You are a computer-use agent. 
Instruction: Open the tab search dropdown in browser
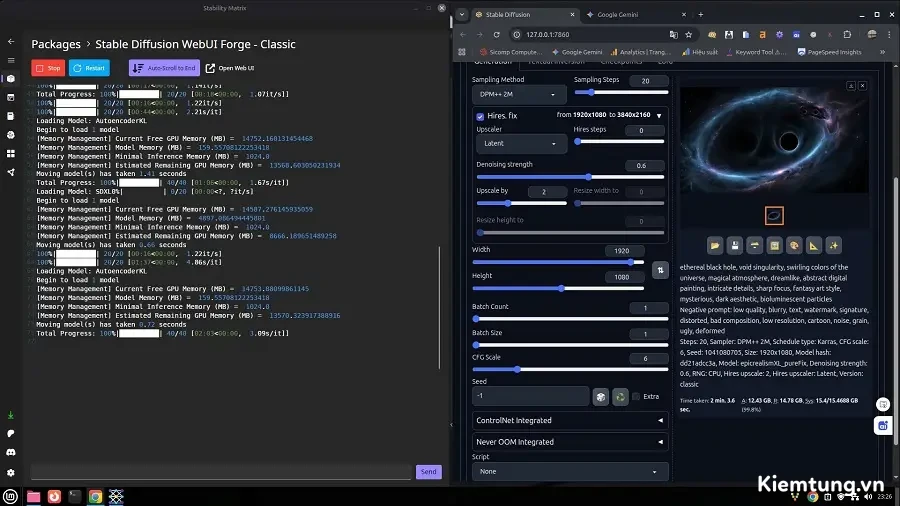[x=462, y=14]
